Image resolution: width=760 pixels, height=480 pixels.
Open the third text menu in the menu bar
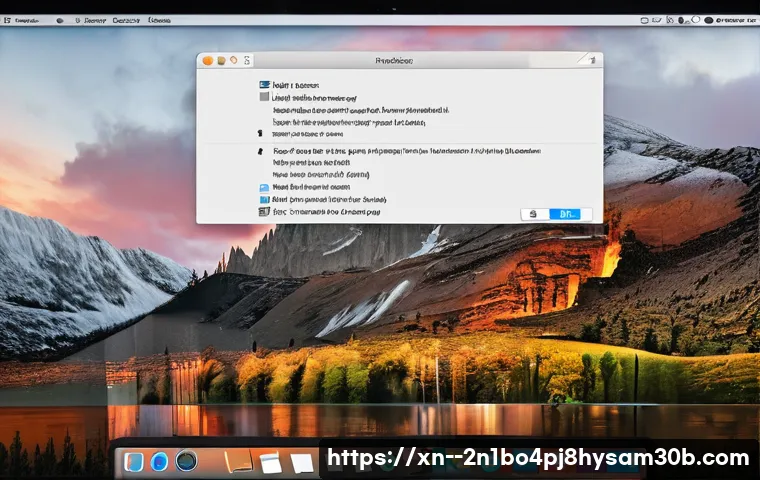point(126,19)
